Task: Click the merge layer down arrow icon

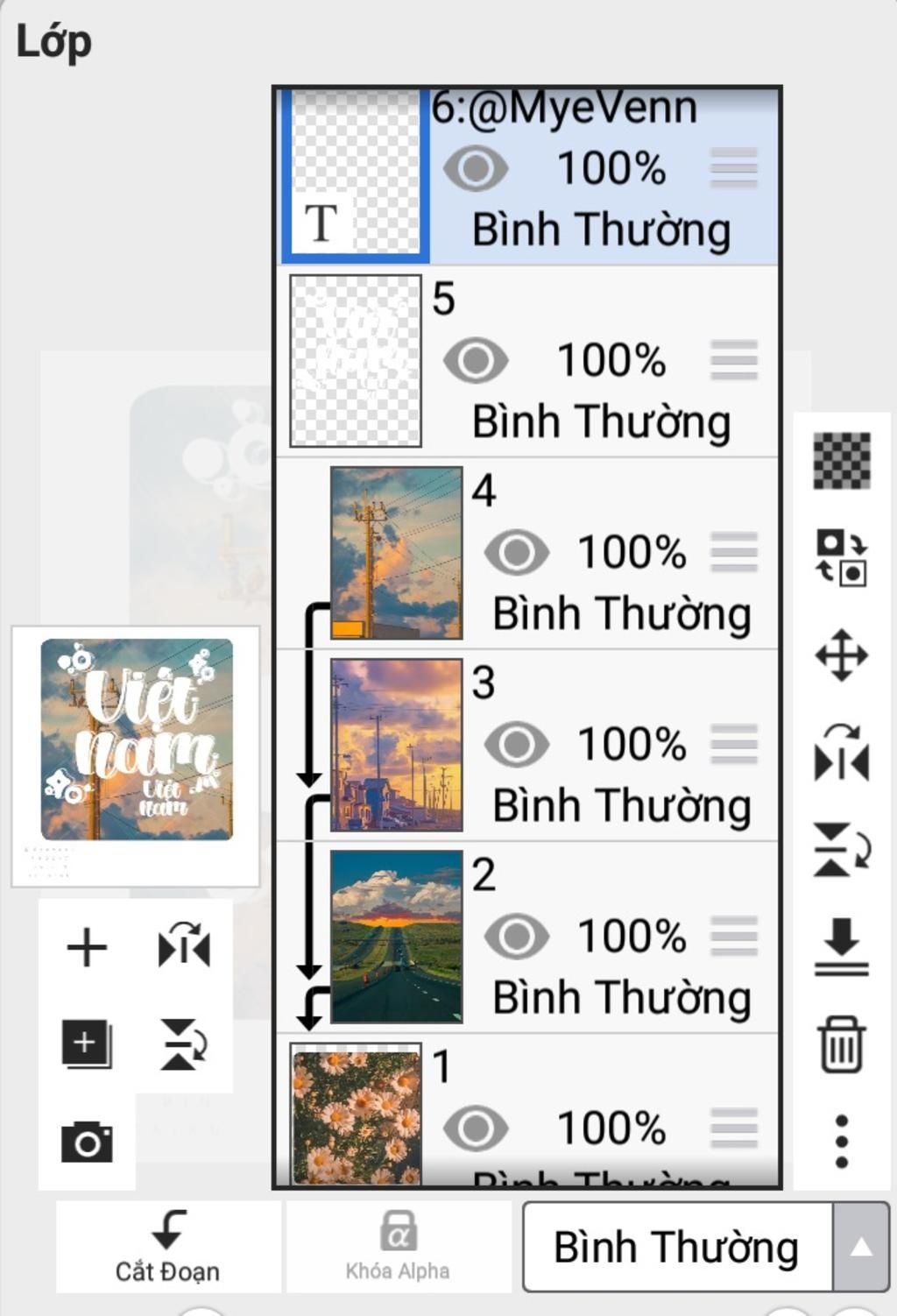Action: (x=842, y=946)
